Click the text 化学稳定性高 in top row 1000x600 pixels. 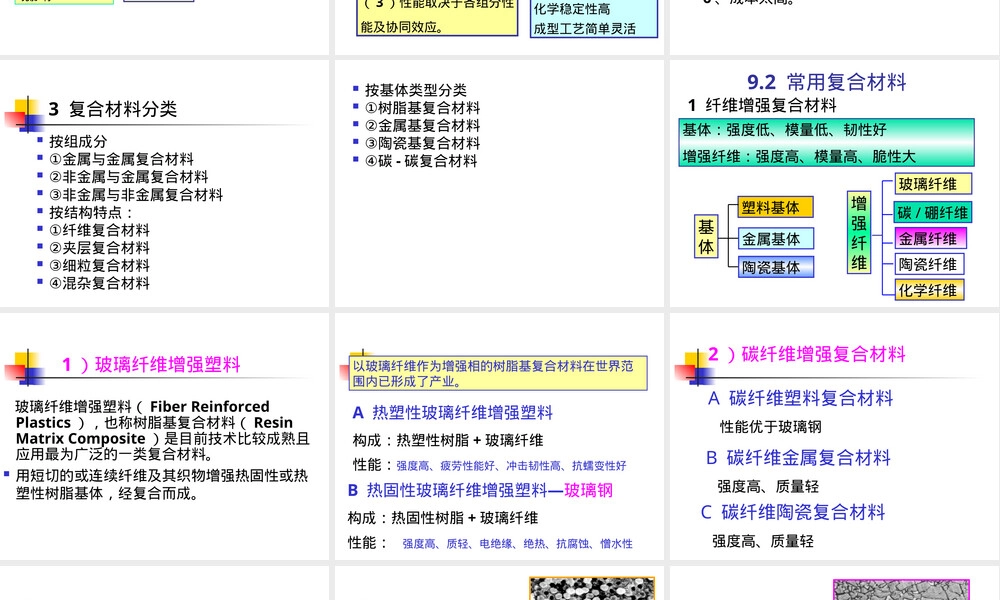pos(571,9)
